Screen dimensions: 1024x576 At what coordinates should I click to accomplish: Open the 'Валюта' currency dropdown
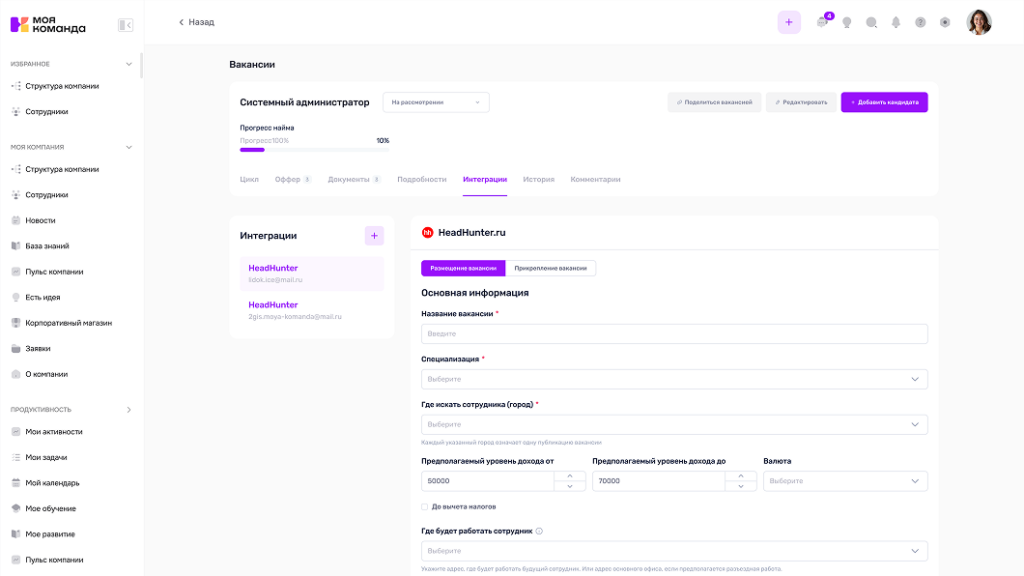tap(845, 481)
